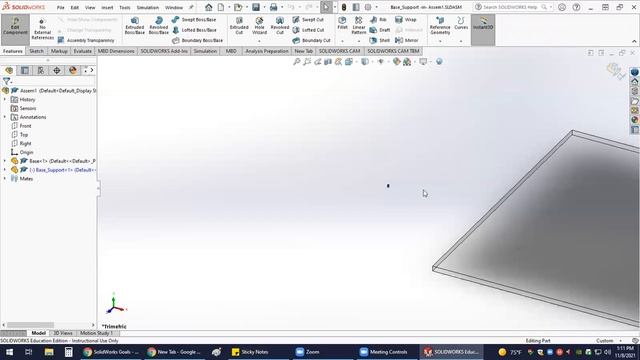Click feature tree filter funnel icon
The height and width of the screenshot is (360, 640).
[x=7, y=81]
